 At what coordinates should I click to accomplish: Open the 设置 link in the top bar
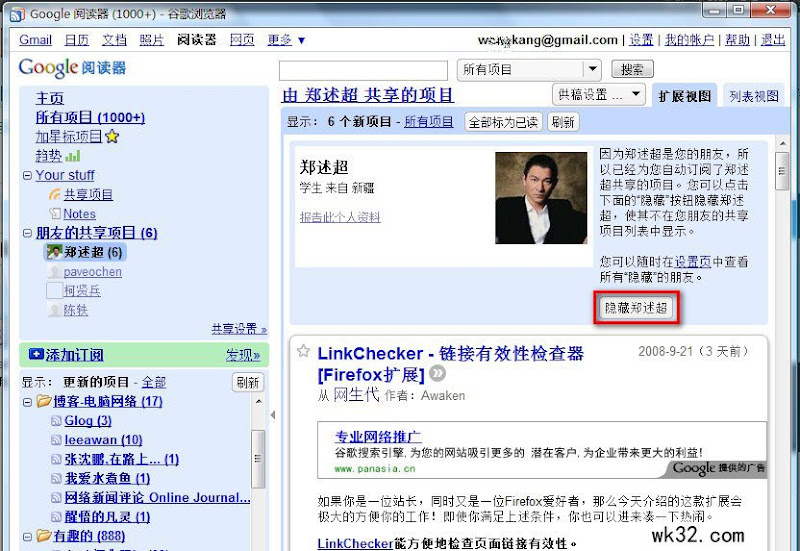pyautogui.click(x=641, y=40)
